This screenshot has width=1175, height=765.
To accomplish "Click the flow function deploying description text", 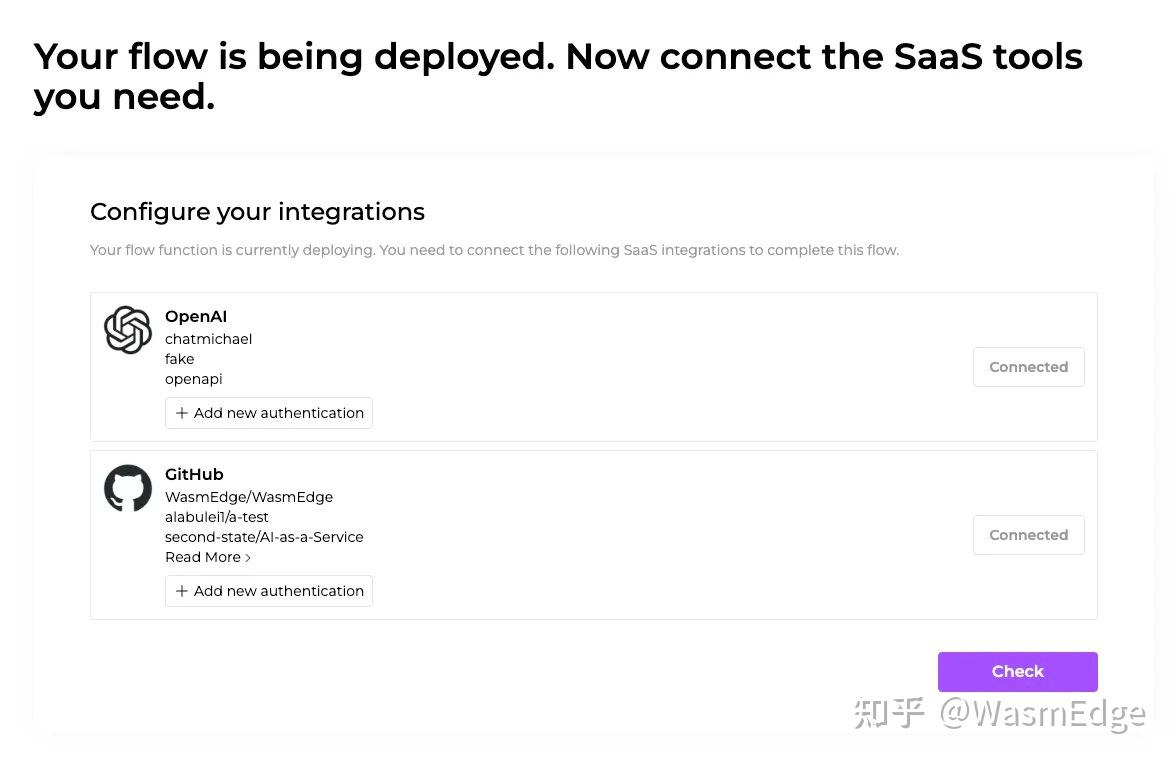I will pos(494,250).
